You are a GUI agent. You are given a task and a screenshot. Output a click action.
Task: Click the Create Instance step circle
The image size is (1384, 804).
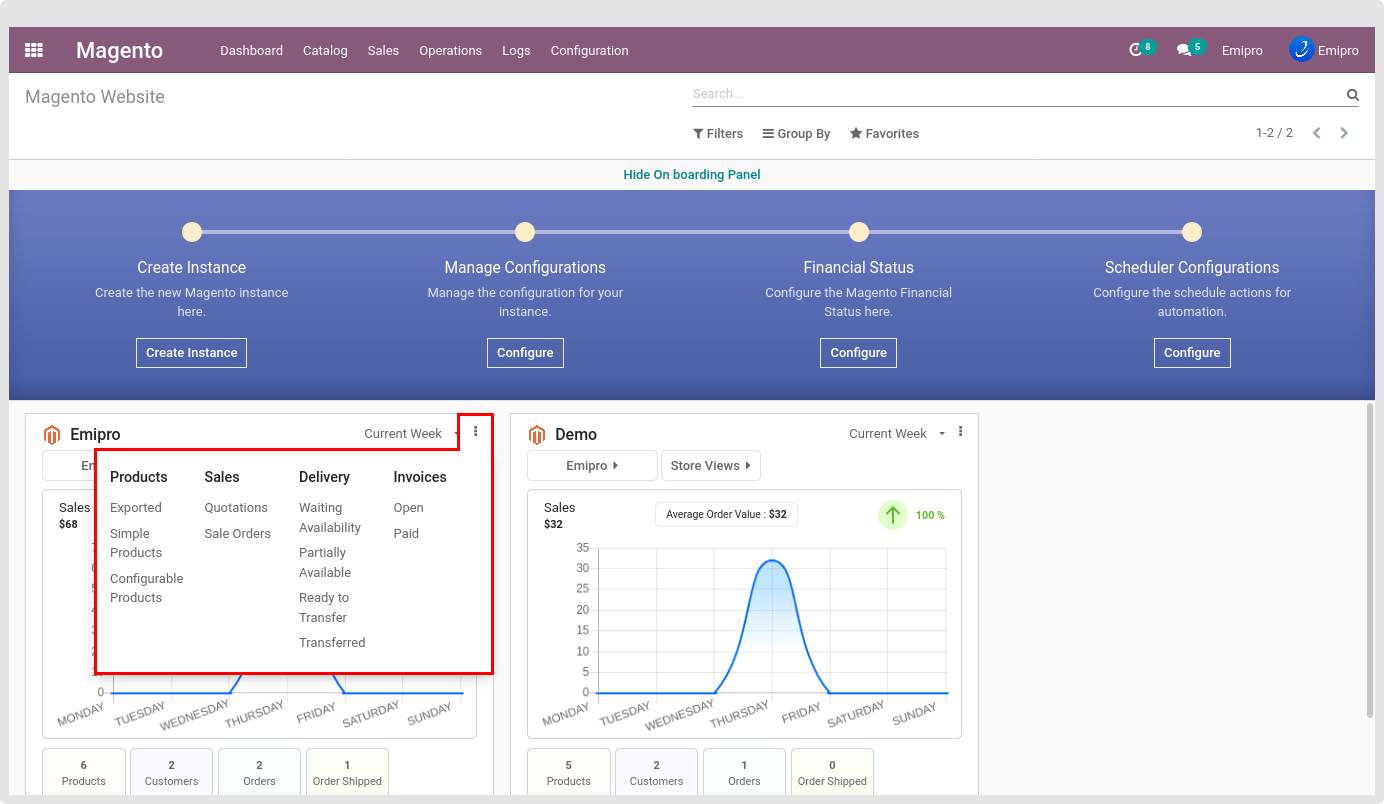(192, 232)
